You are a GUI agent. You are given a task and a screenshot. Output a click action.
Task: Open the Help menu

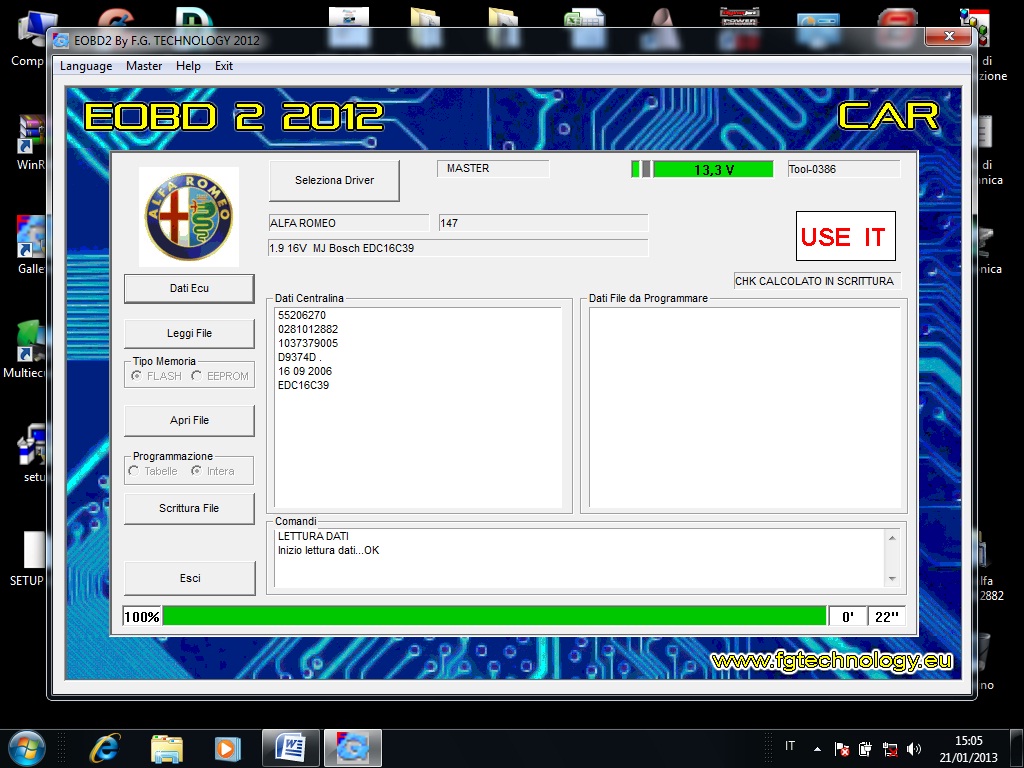pyautogui.click(x=188, y=66)
